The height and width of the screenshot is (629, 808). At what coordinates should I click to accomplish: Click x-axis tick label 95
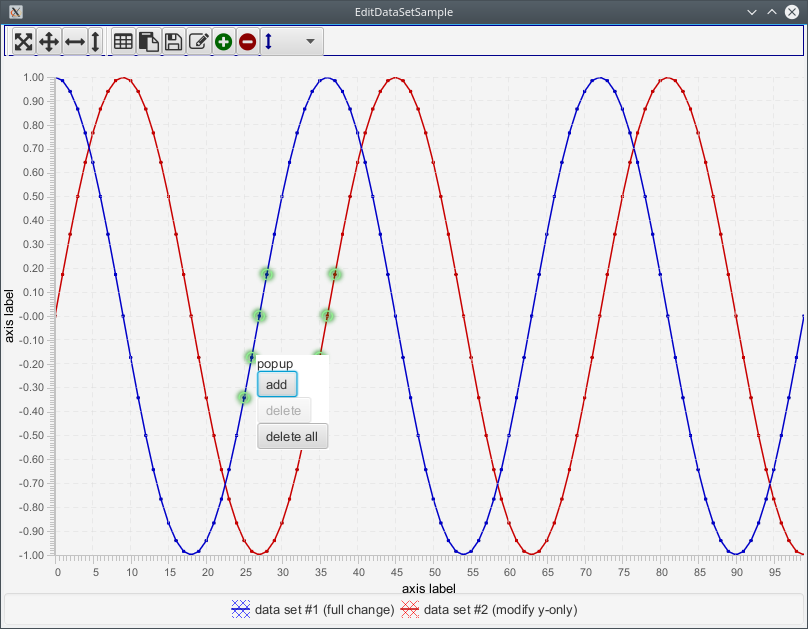click(x=775, y=572)
